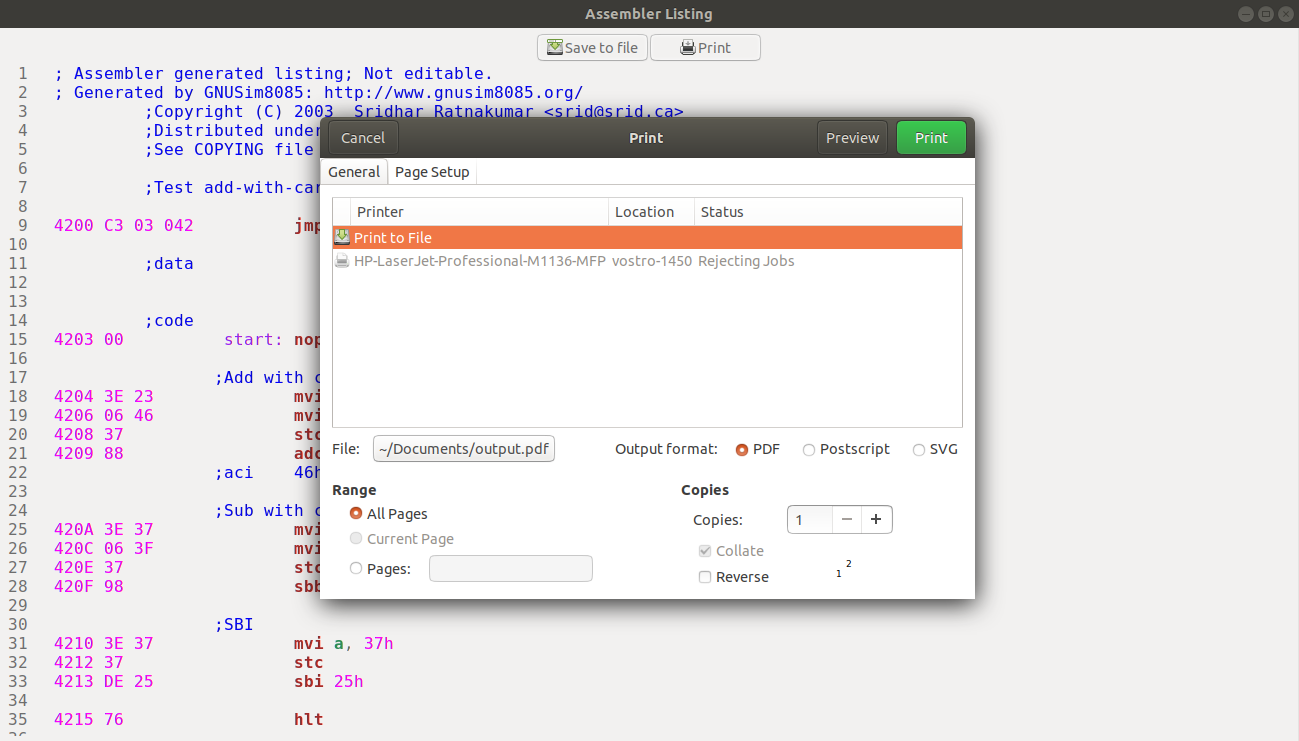This screenshot has height=741, width=1299.
Task: Open the Page Setup tab
Action: click(x=432, y=172)
